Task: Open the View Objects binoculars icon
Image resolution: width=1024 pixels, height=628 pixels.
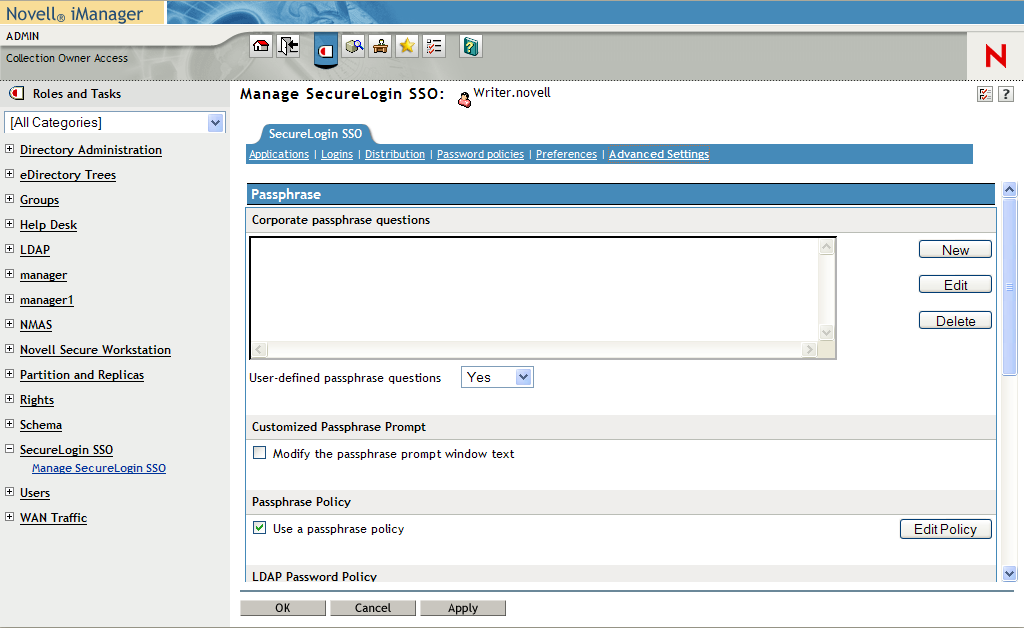Action: 354,46
